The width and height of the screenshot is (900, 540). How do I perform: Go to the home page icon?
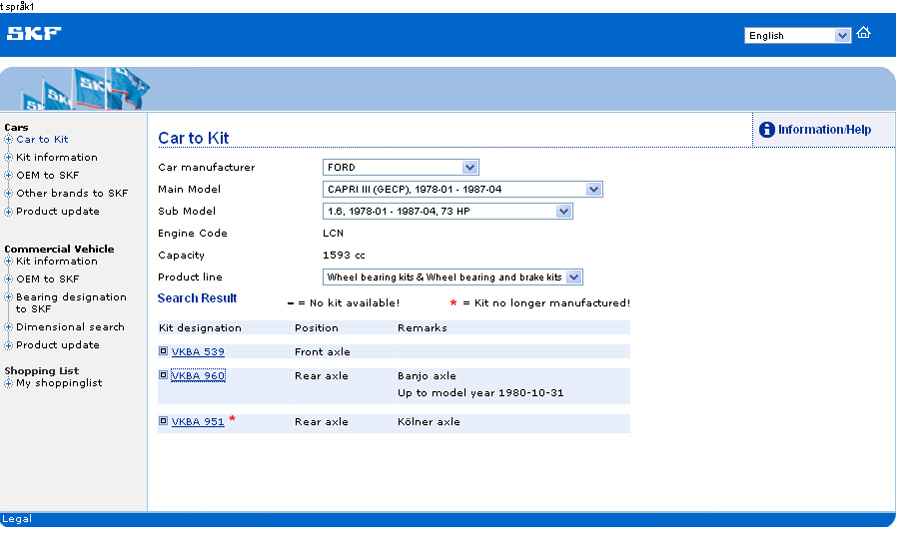[x=863, y=33]
